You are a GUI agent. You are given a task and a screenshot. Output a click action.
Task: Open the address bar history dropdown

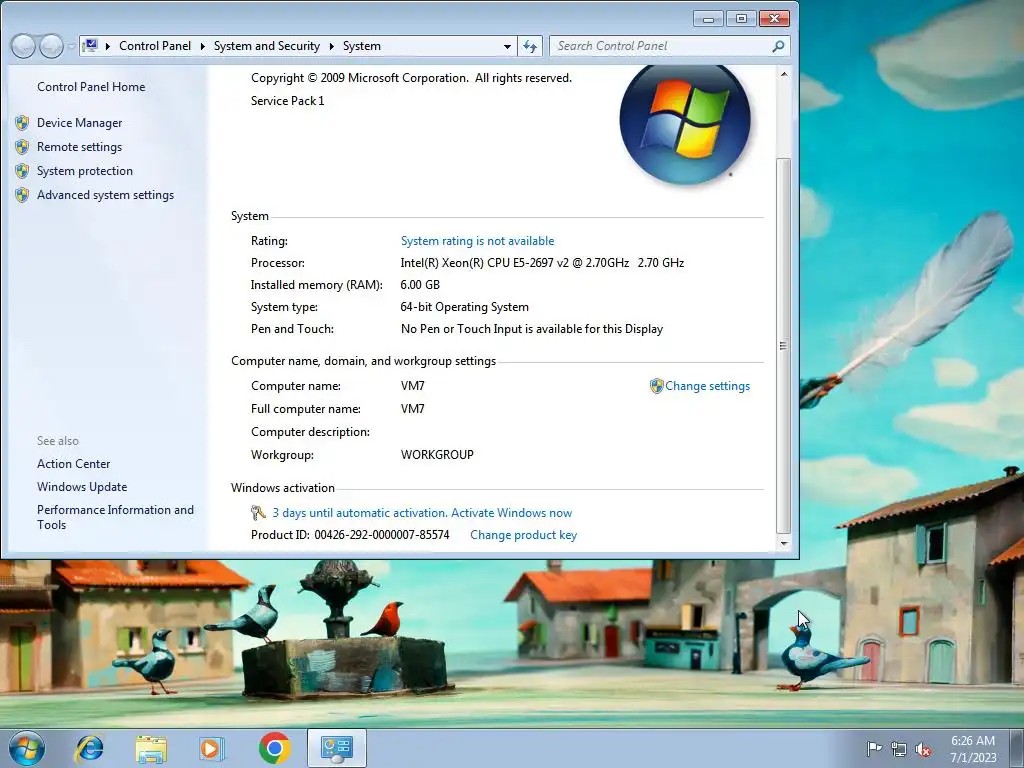507,46
